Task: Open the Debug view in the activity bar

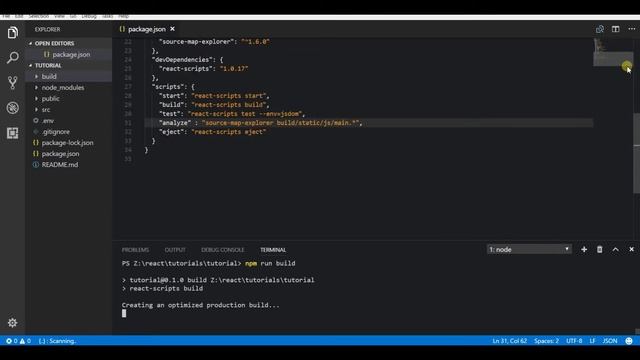Action: (13, 108)
